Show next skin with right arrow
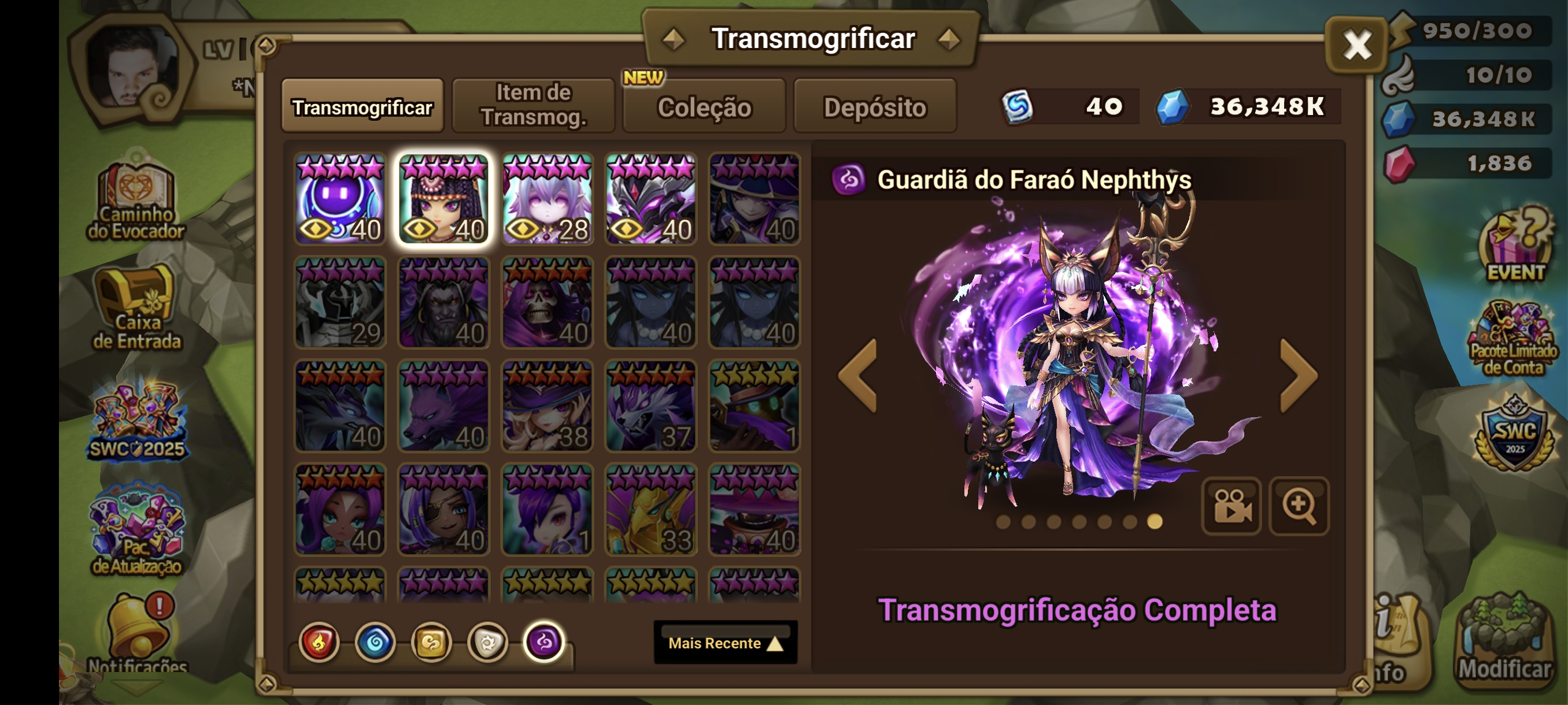Image resolution: width=1568 pixels, height=705 pixels. (x=1299, y=375)
